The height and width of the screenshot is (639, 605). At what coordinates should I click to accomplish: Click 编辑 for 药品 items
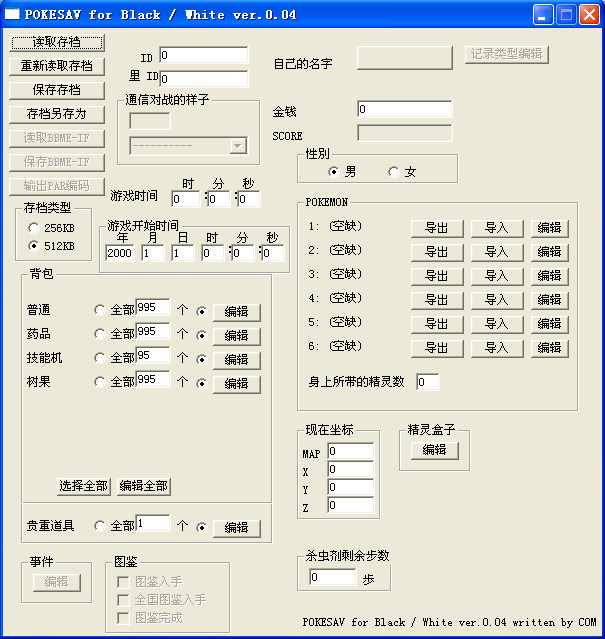(x=236, y=336)
